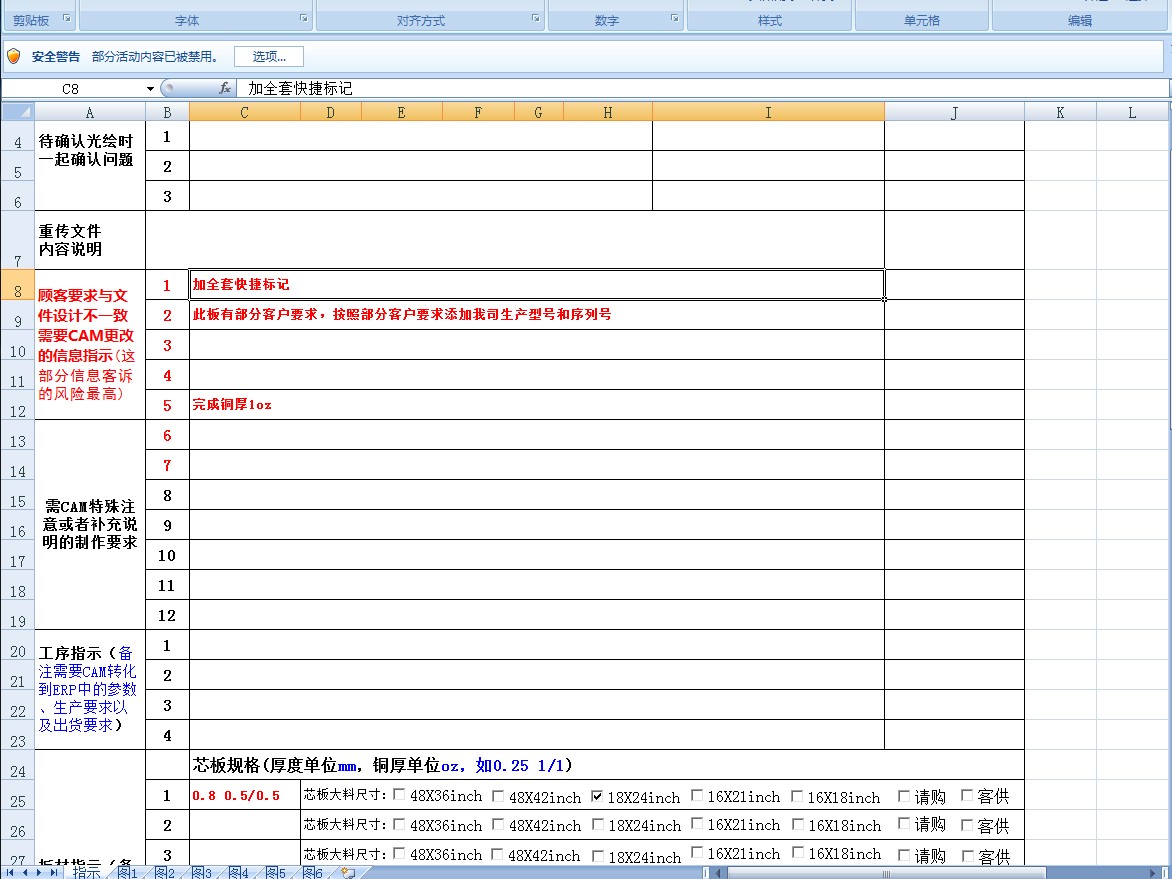Select column A header
1172x879 pixels.
(90, 112)
